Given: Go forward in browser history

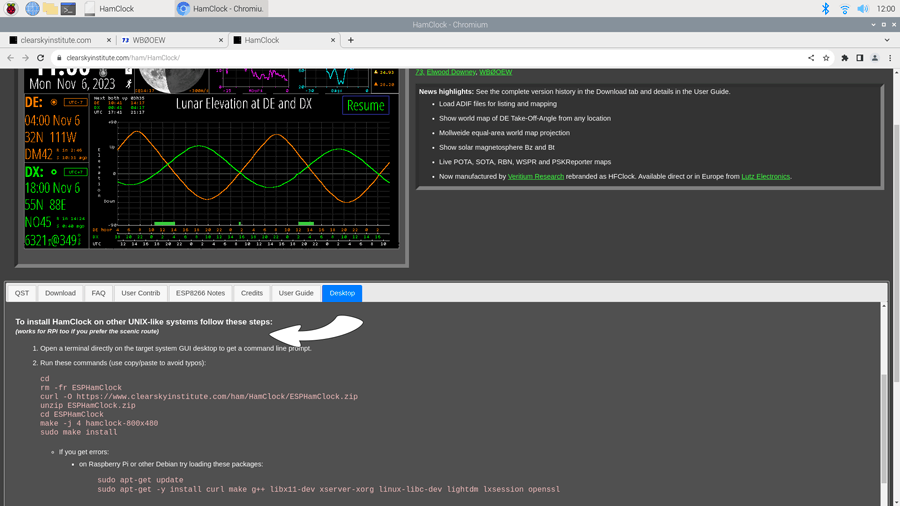Looking at the screenshot, I should (25, 58).
